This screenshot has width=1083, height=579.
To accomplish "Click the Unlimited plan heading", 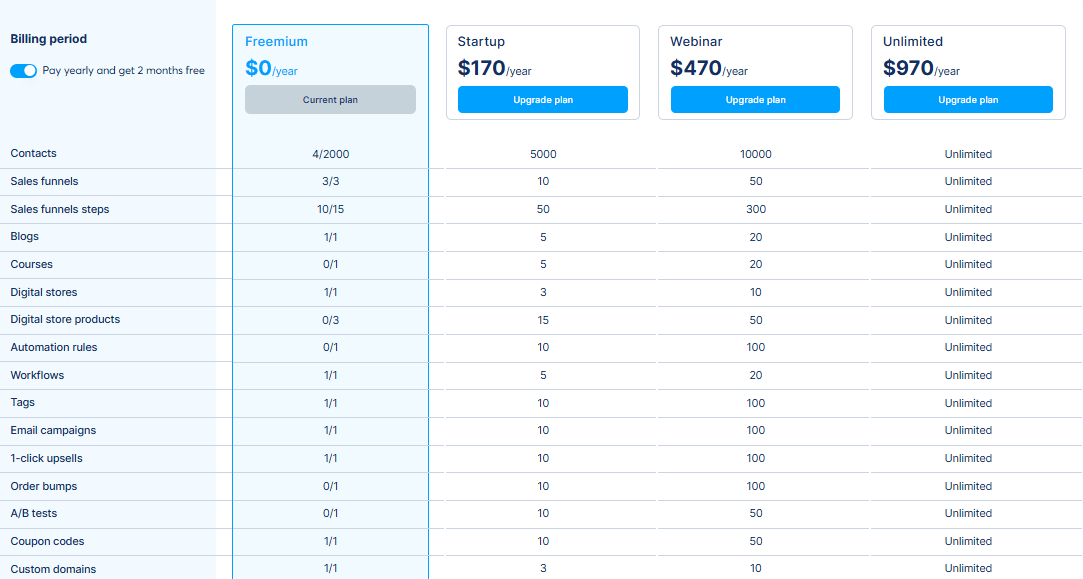I will pos(913,42).
